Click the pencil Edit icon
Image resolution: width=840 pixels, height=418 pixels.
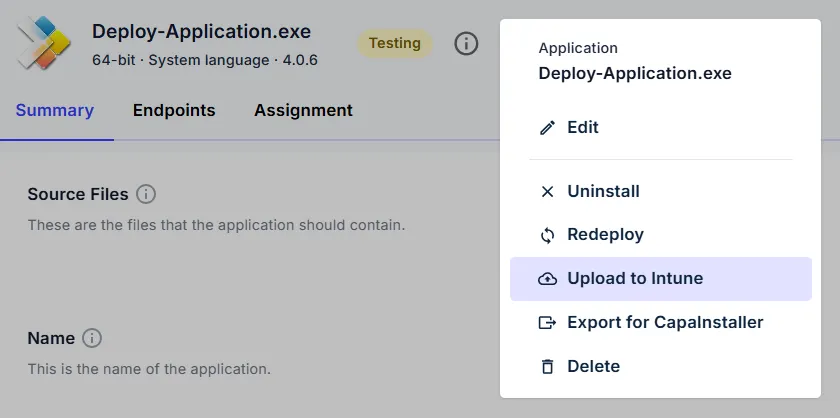547,128
